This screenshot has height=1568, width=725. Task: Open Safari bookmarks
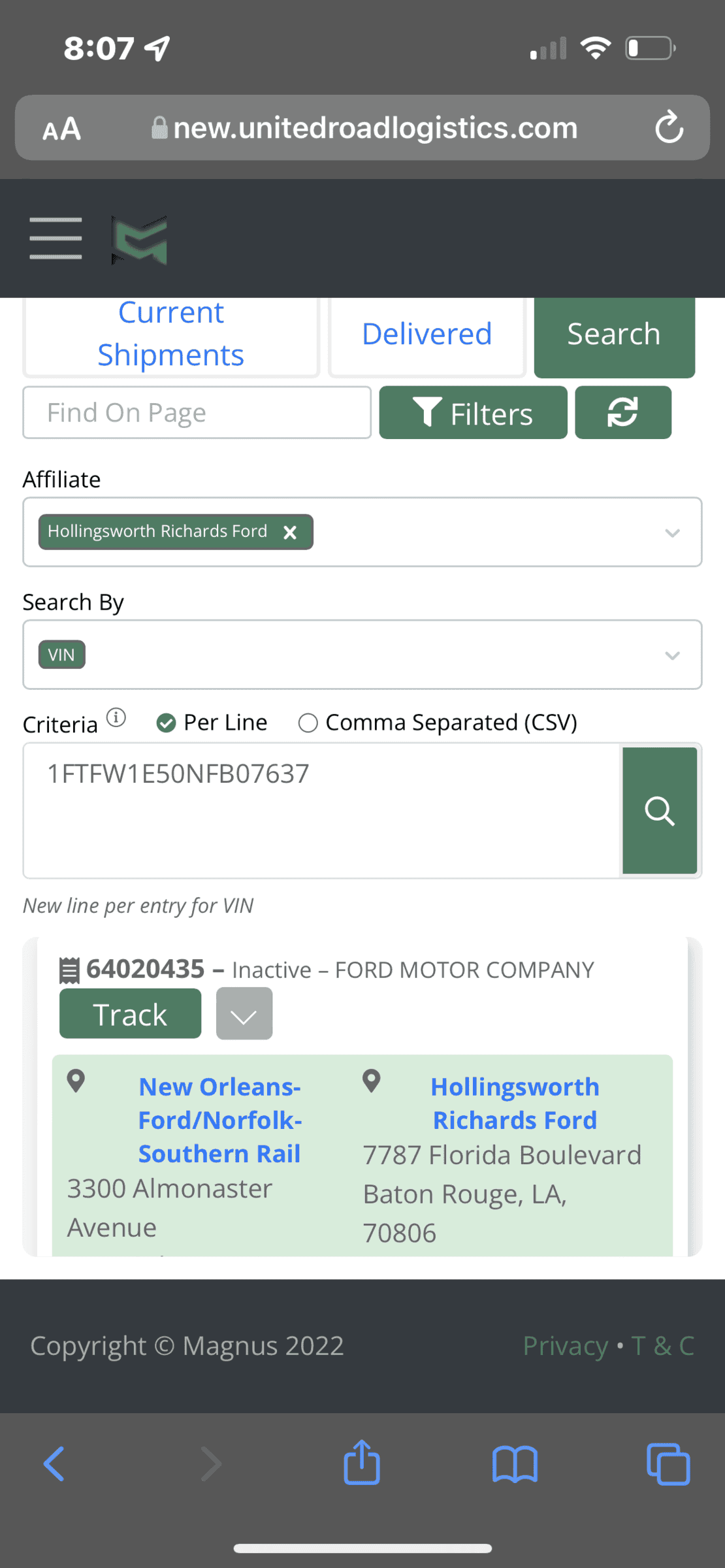pos(515,1464)
